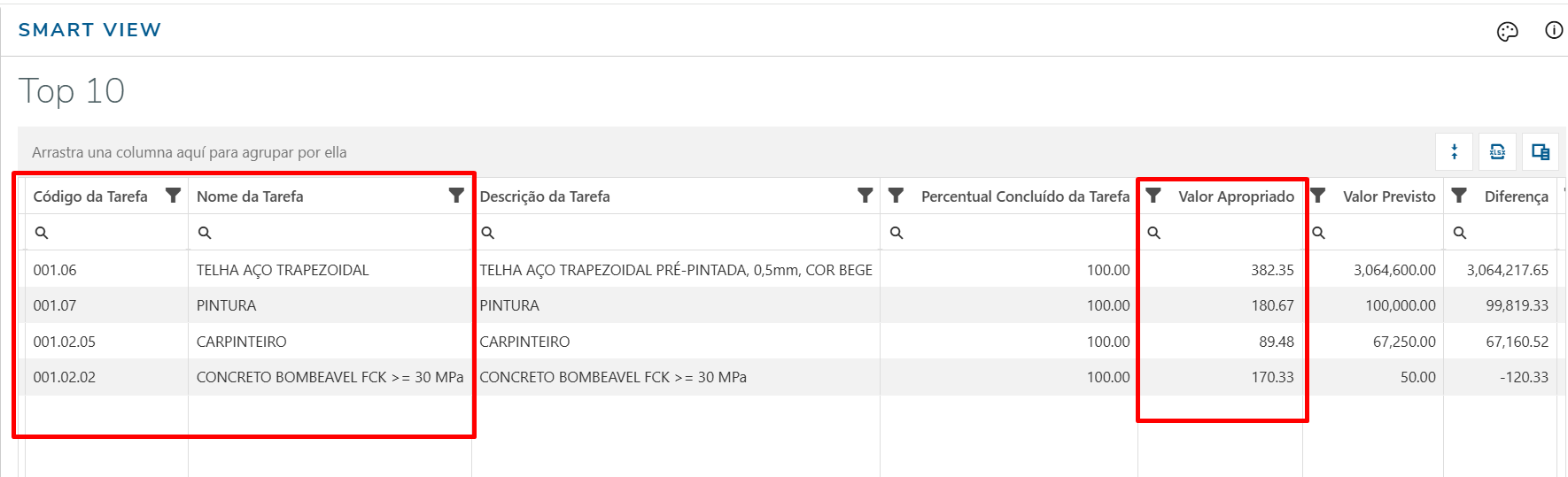This screenshot has width=1568, height=477.
Task: Select the row with code 001.02.05
Action: click(x=65, y=342)
